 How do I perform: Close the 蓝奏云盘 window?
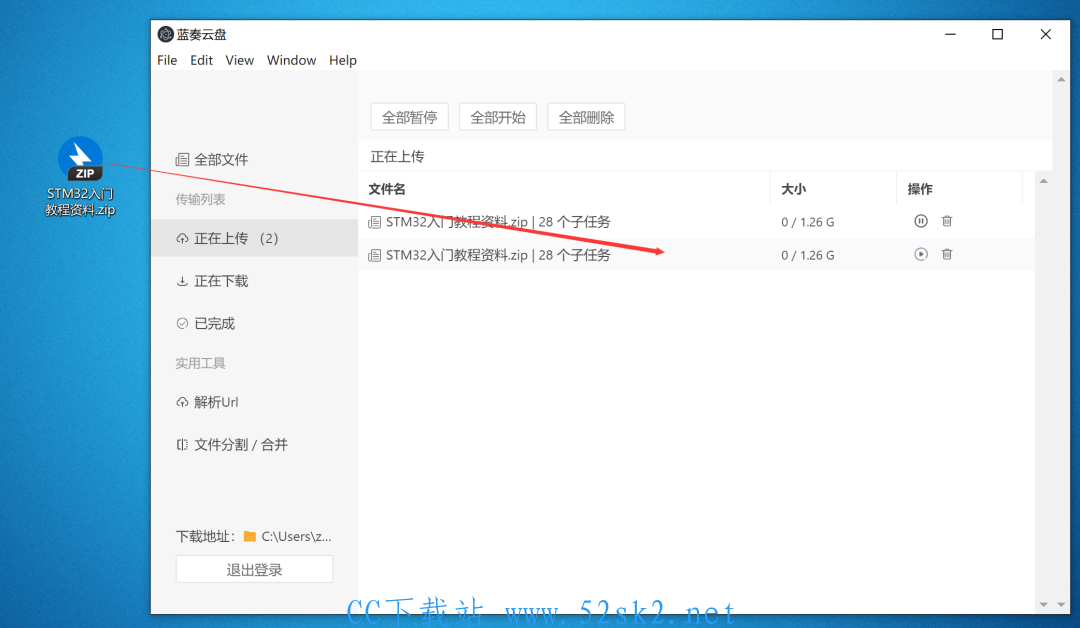point(1046,34)
